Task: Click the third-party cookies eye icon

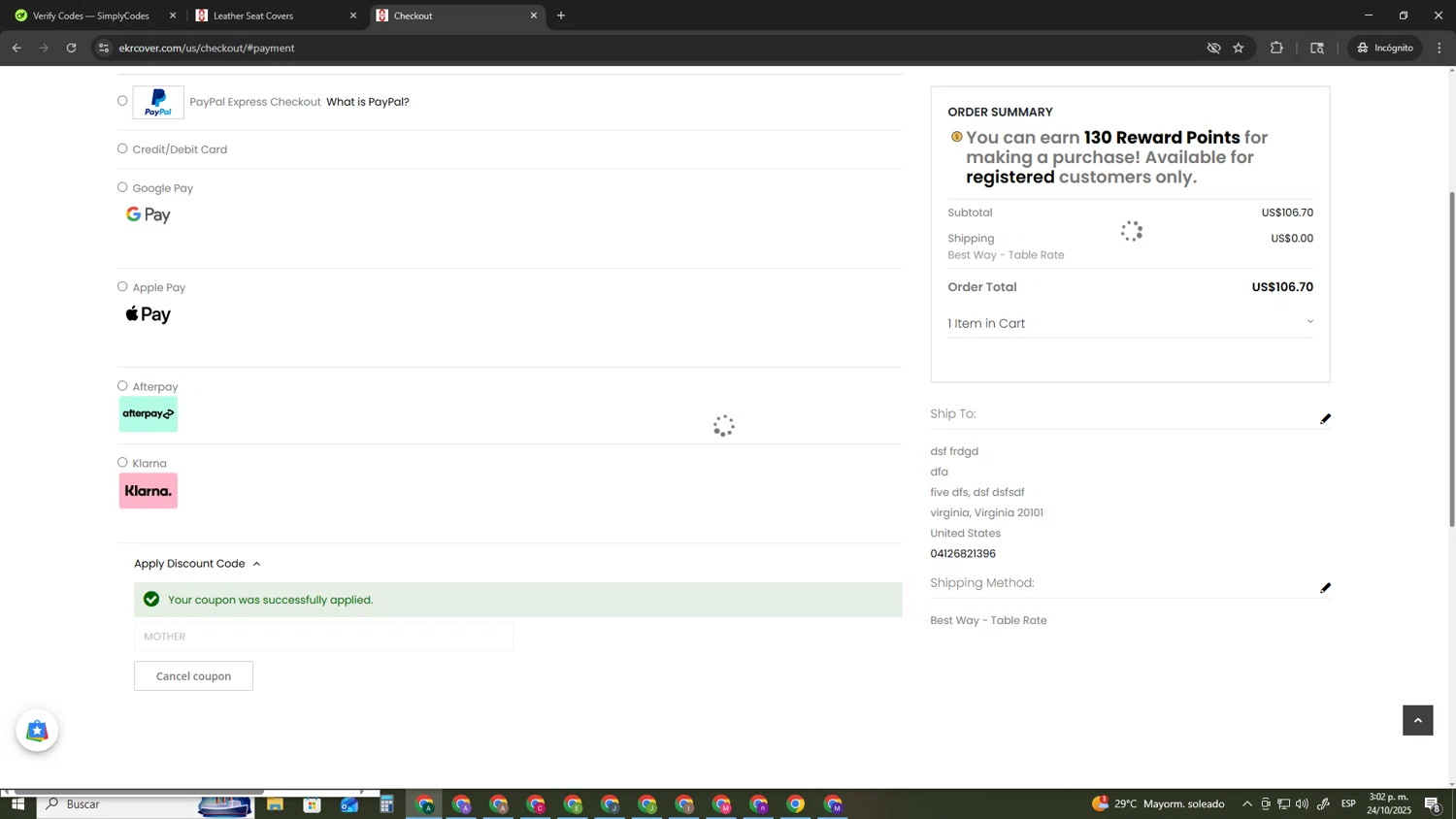Action: point(1213,48)
